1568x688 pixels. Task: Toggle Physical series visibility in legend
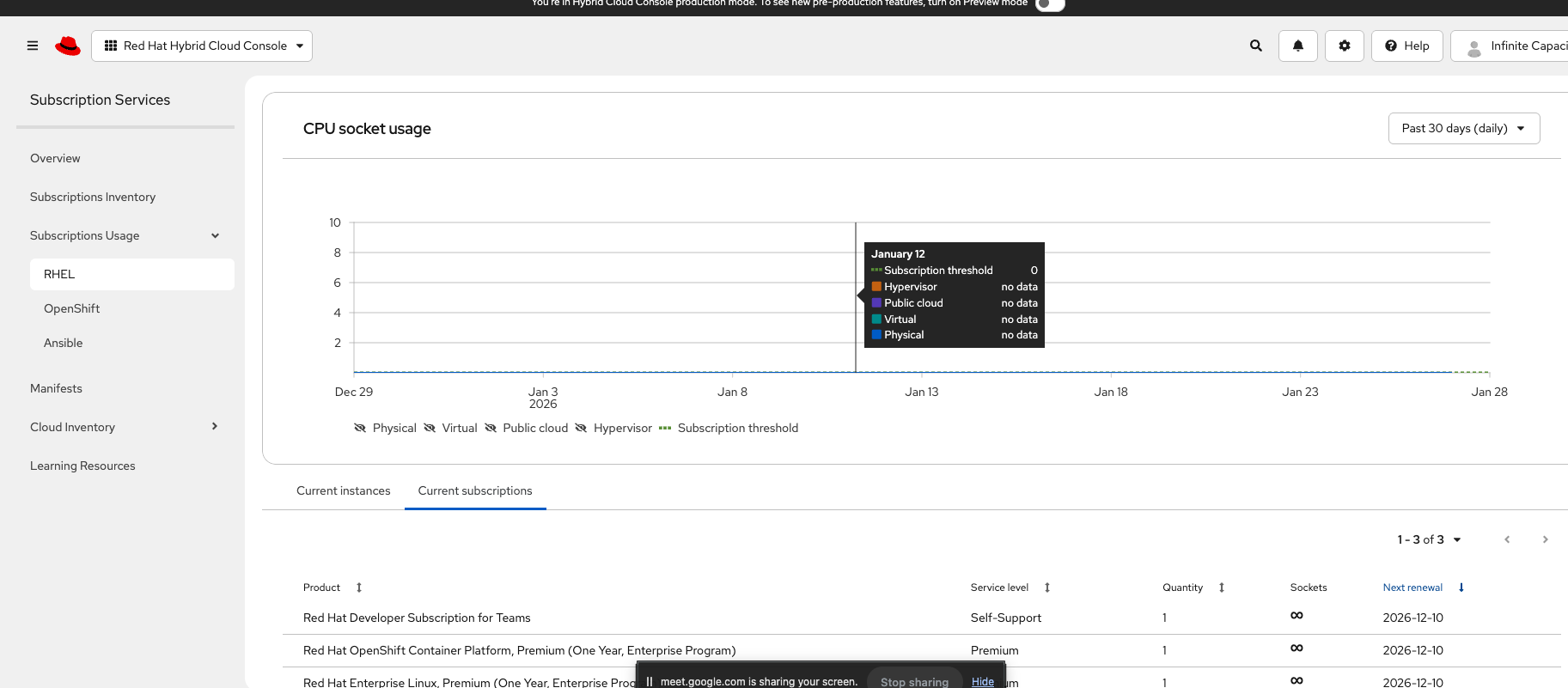tap(385, 428)
